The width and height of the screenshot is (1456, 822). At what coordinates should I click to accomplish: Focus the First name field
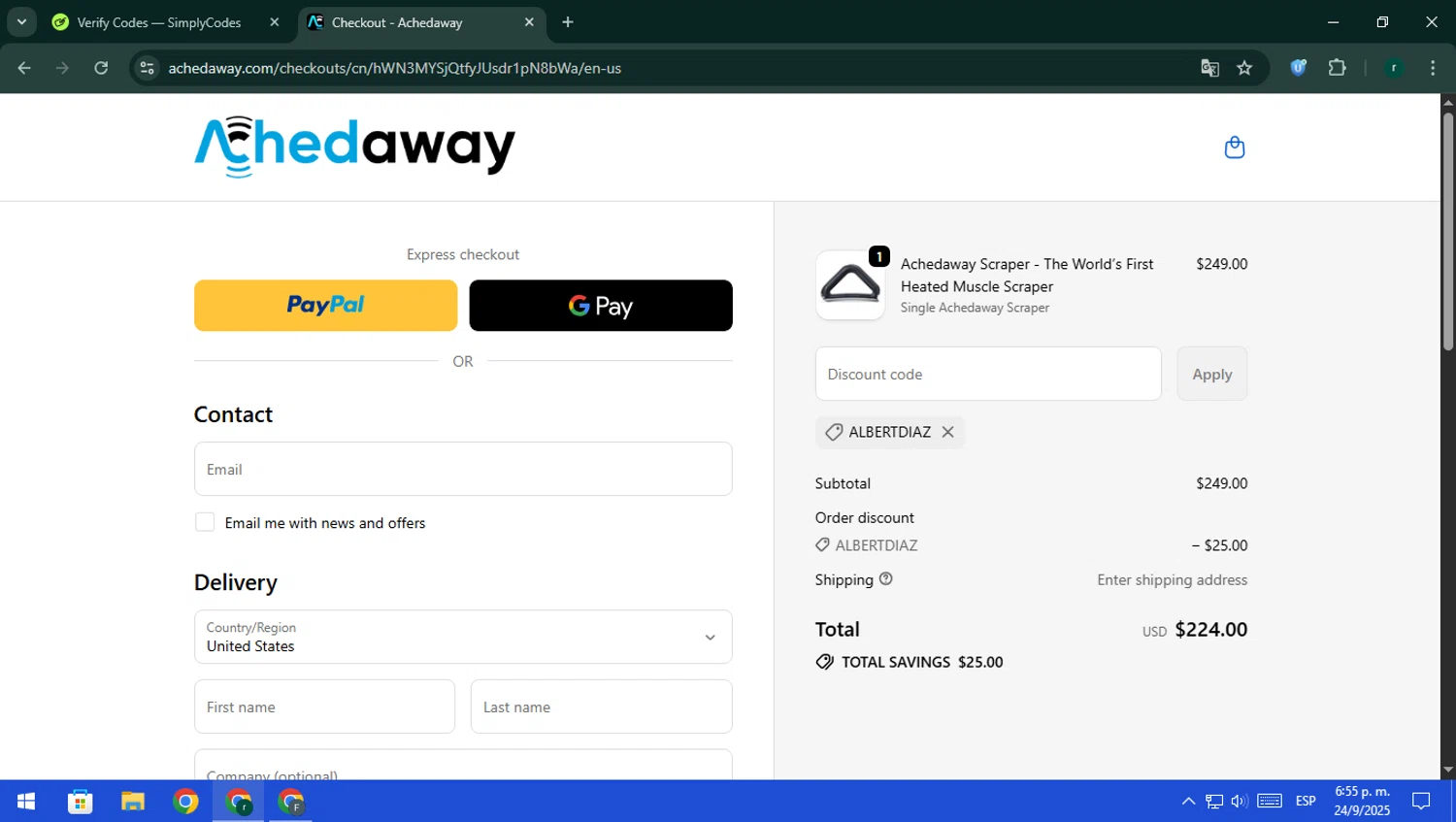tap(324, 707)
